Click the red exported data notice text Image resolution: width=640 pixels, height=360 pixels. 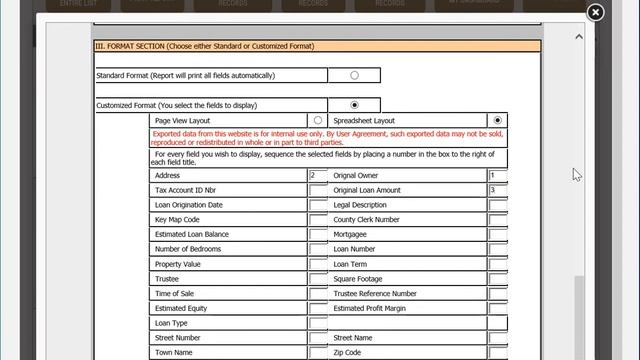tap(328, 138)
